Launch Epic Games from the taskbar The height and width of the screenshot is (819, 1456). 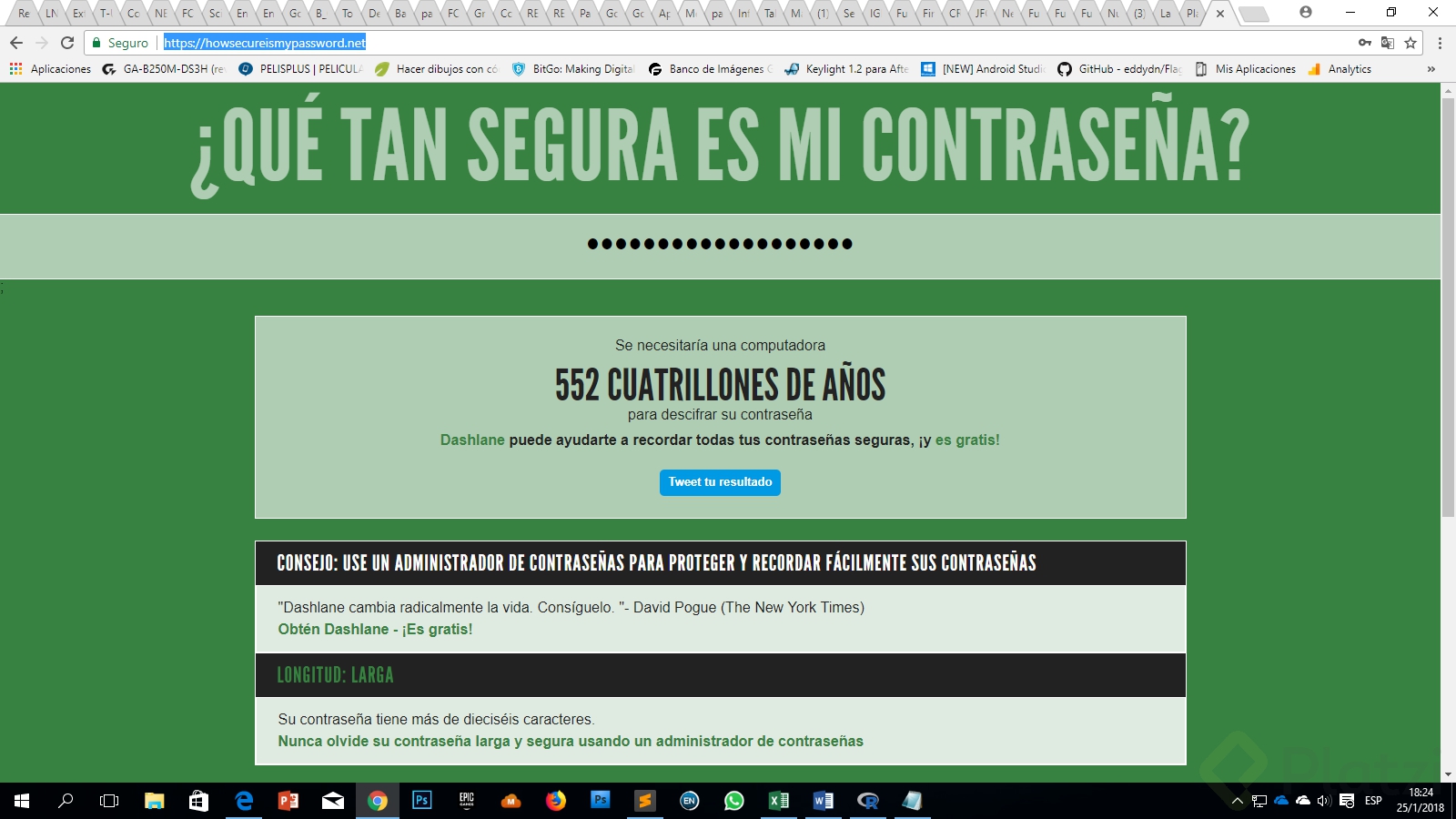467,801
